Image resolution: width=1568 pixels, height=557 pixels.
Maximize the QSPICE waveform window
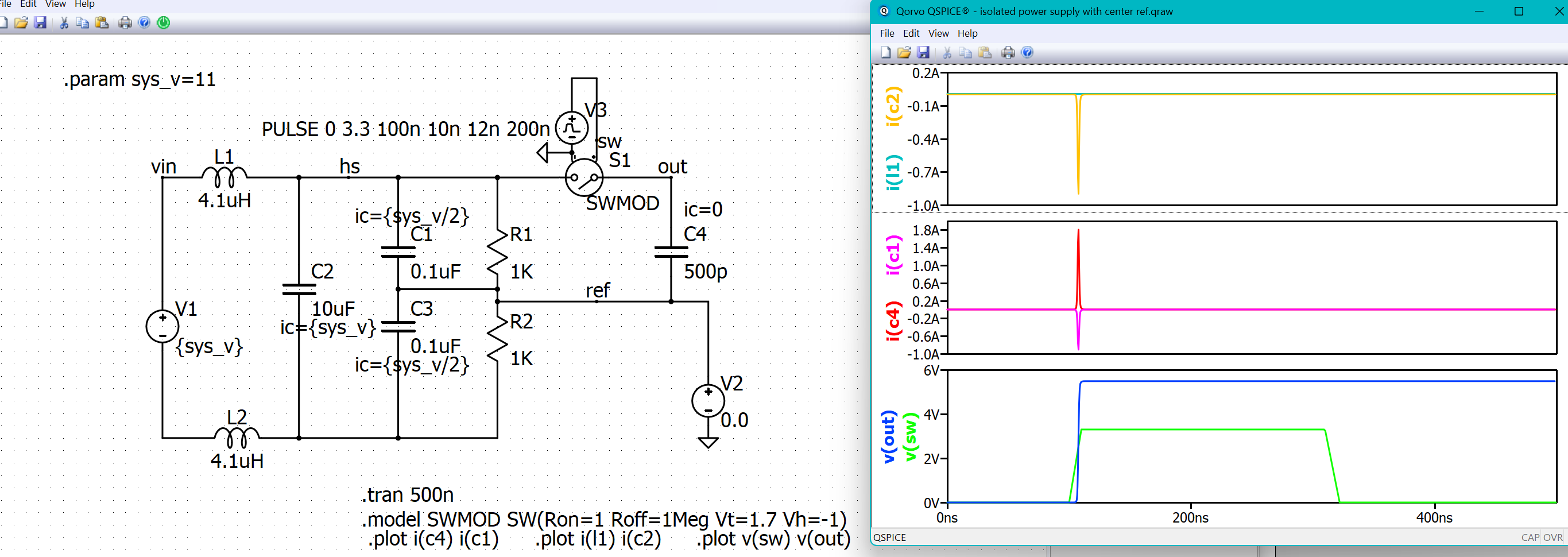[1518, 11]
